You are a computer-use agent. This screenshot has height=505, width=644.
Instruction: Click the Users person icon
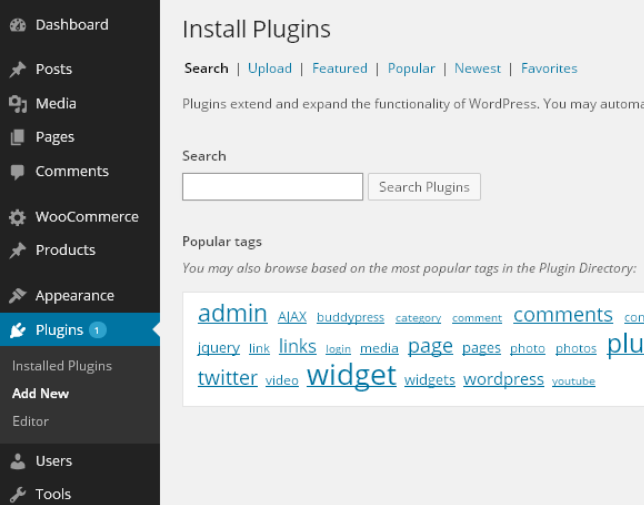(17, 461)
